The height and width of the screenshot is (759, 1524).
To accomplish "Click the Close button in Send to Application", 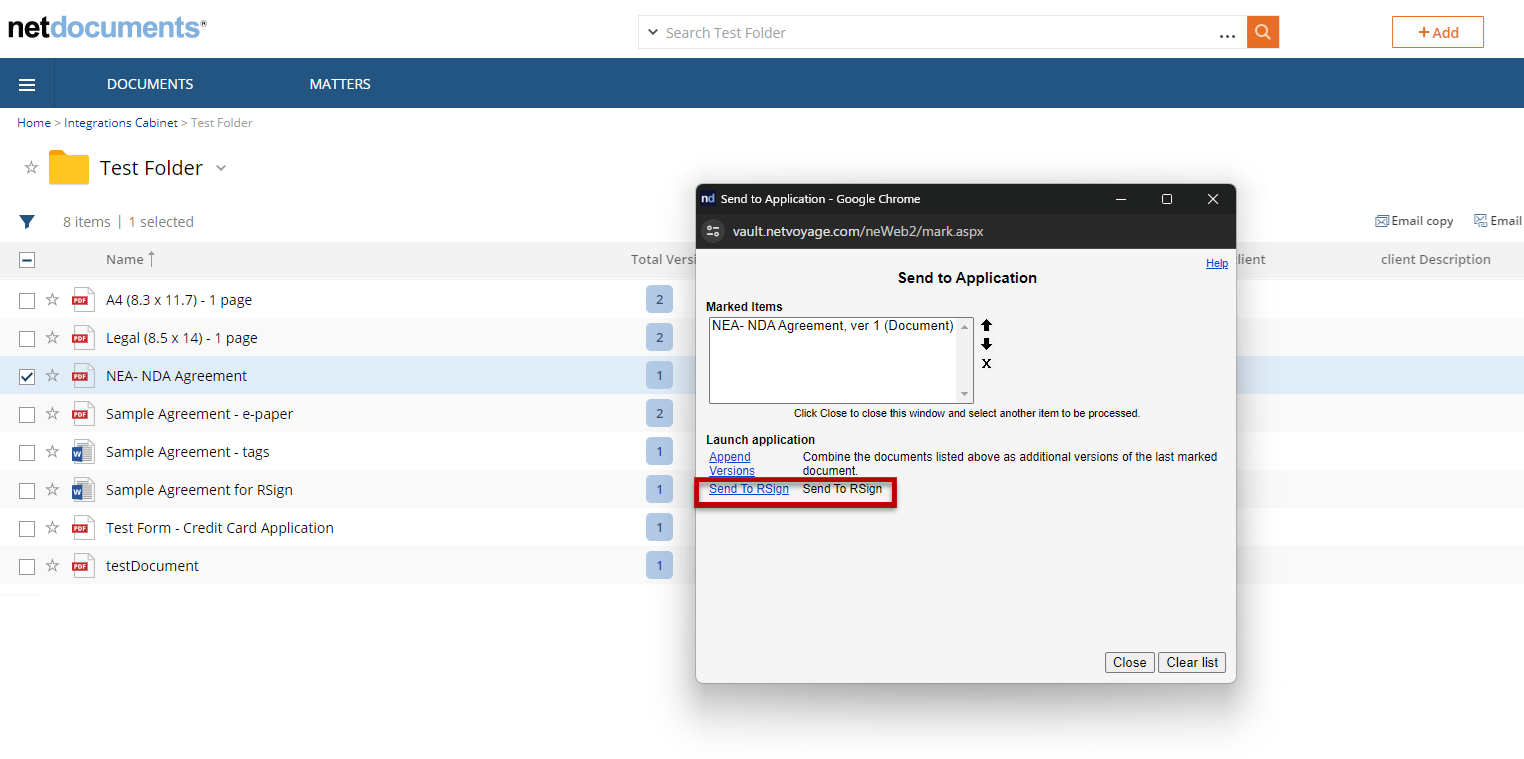I will [1130, 662].
